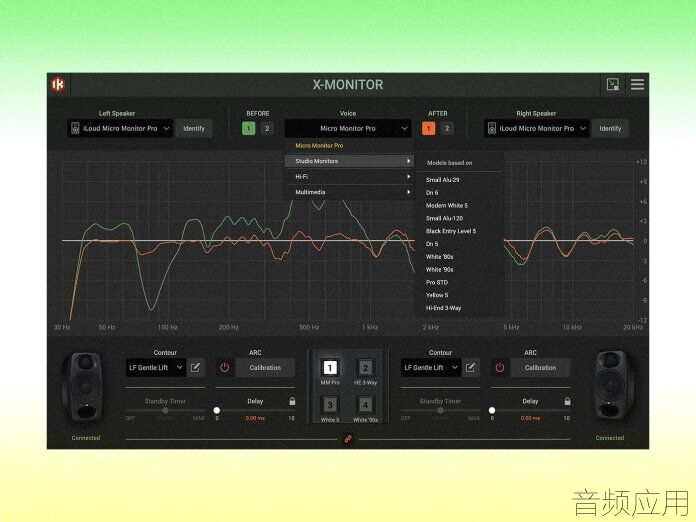696x522 pixels.
Task: Click Identify for Left Speaker
Action: point(194,128)
